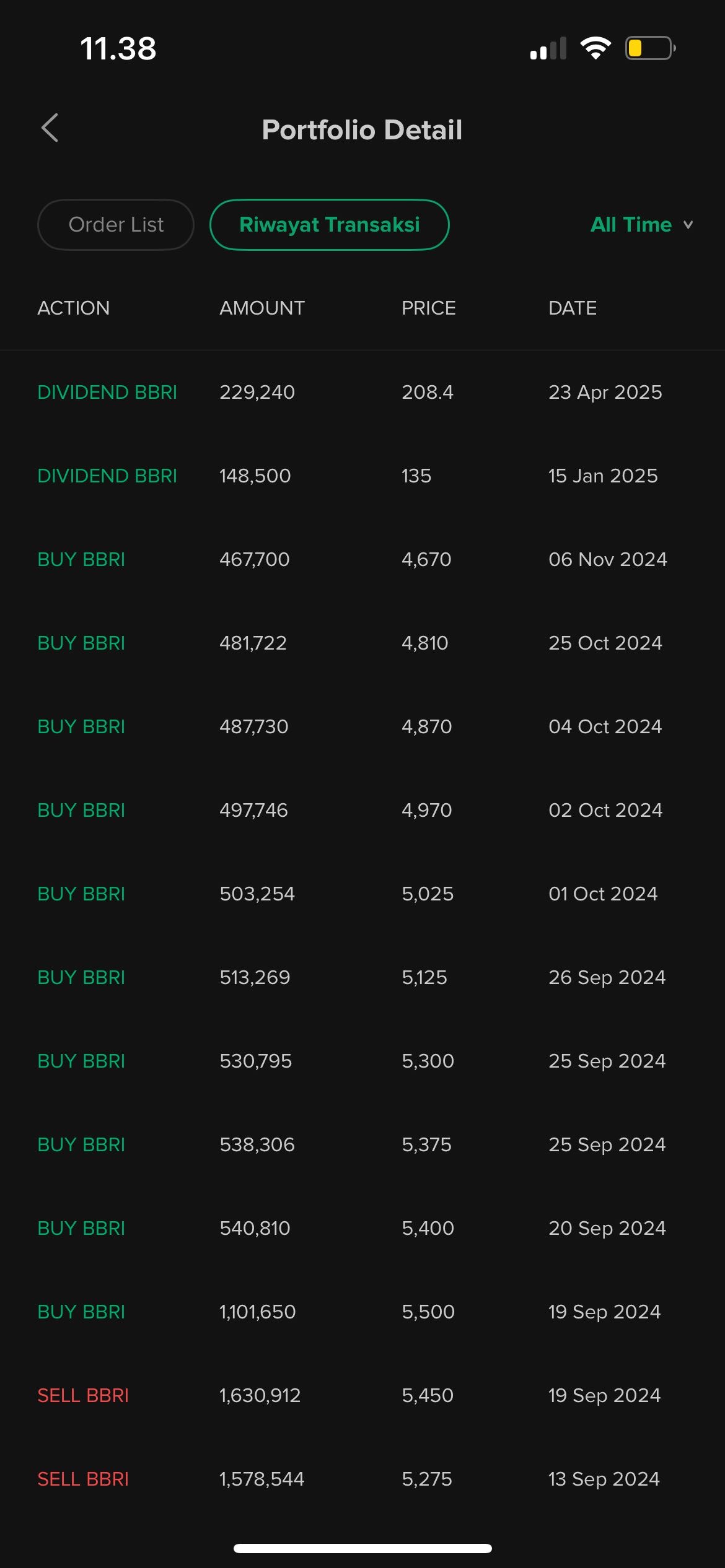Tap the Wi-Fi status icon
725x1568 pixels.
pos(595,48)
